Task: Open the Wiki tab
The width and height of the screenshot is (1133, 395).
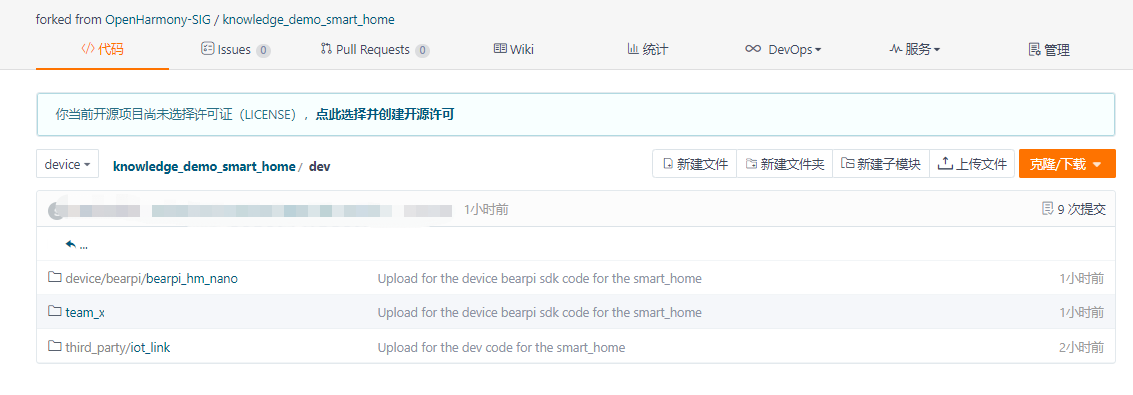Action: (x=514, y=49)
